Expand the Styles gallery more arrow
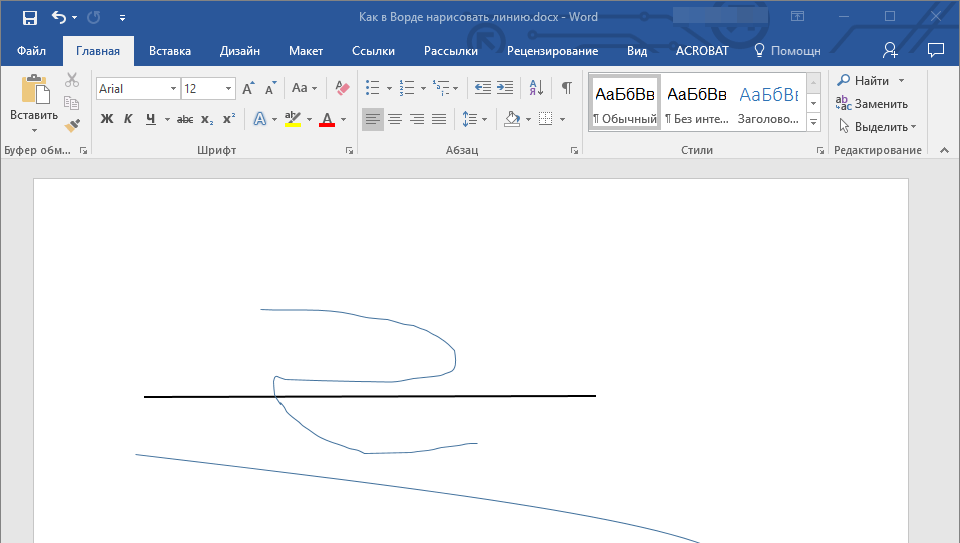 pos(813,122)
